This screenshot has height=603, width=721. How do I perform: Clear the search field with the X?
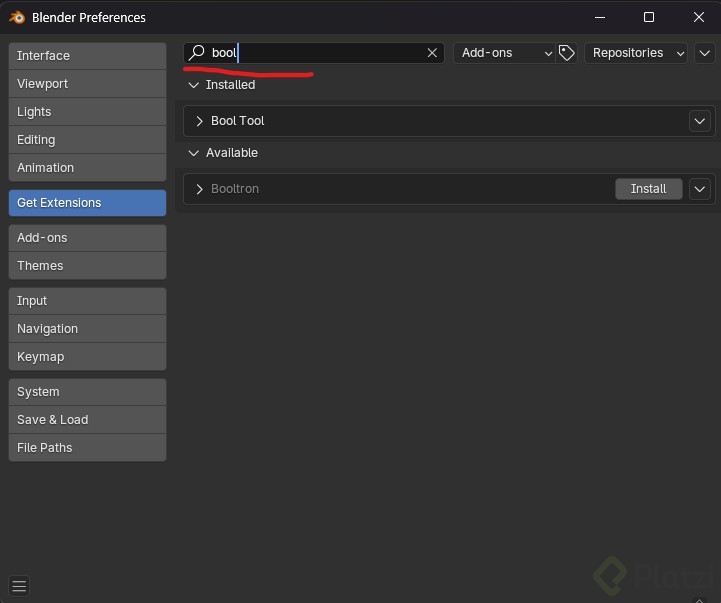432,53
